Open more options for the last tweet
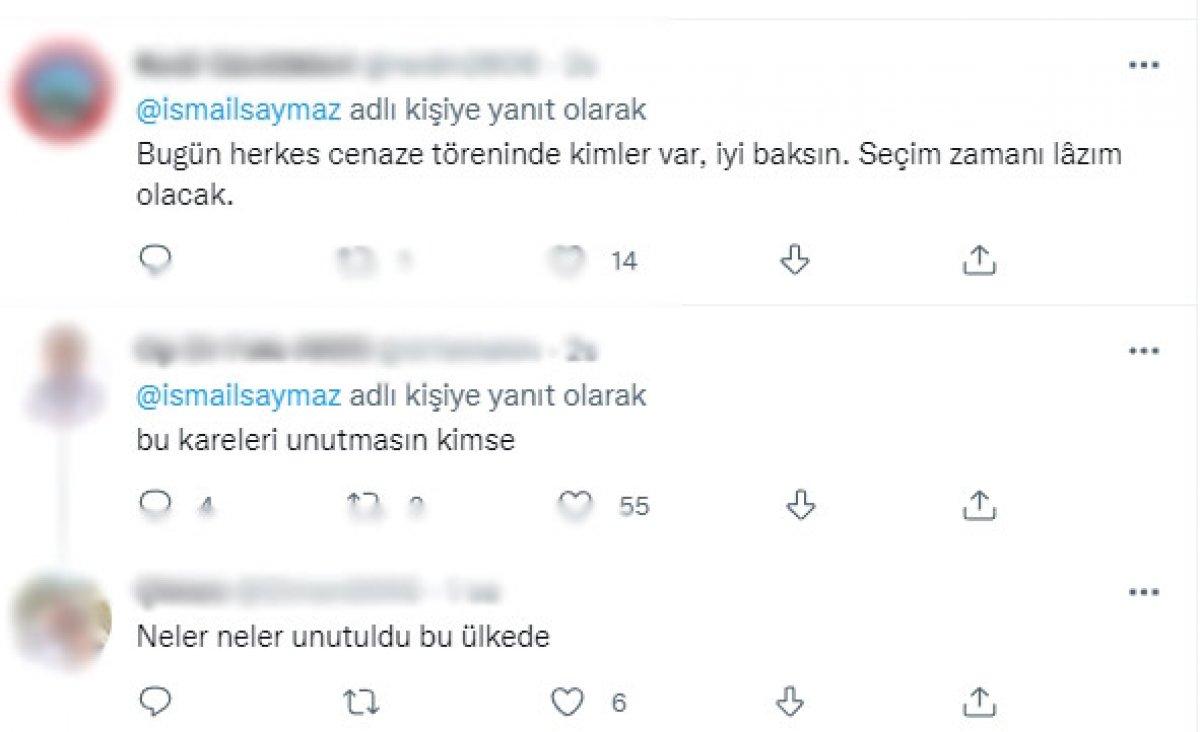 [x=1143, y=590]
